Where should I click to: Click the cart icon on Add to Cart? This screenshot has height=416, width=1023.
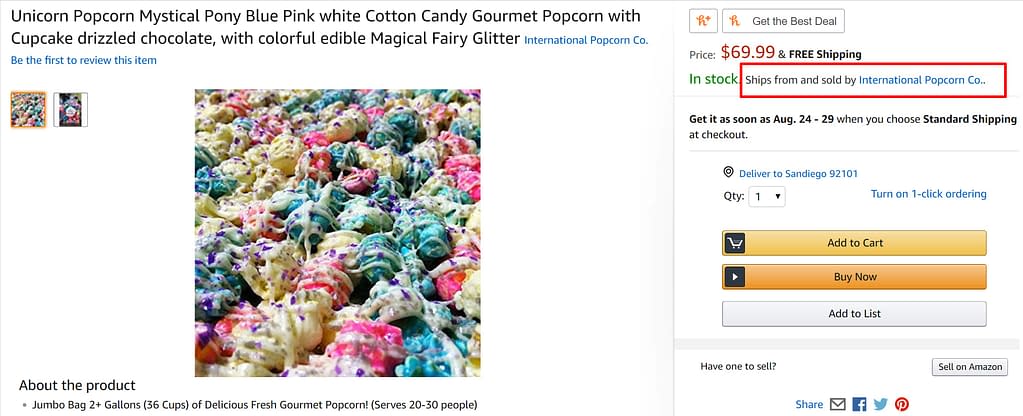tap(735, 243)
